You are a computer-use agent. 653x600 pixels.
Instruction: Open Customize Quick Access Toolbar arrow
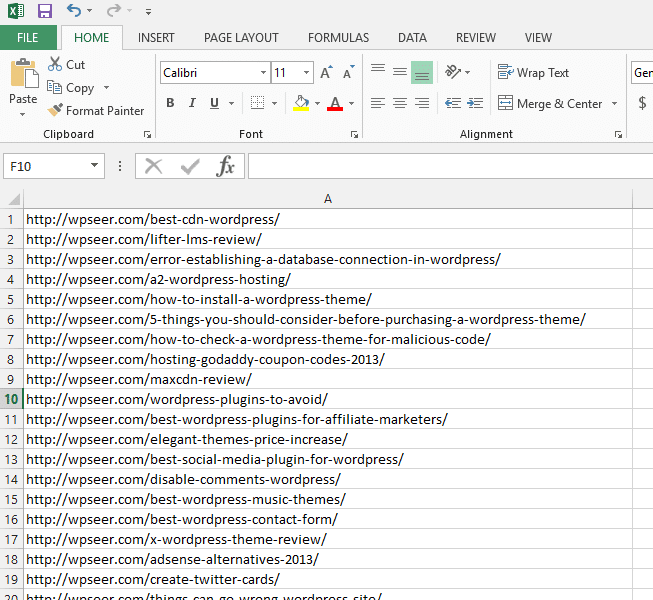148,12
